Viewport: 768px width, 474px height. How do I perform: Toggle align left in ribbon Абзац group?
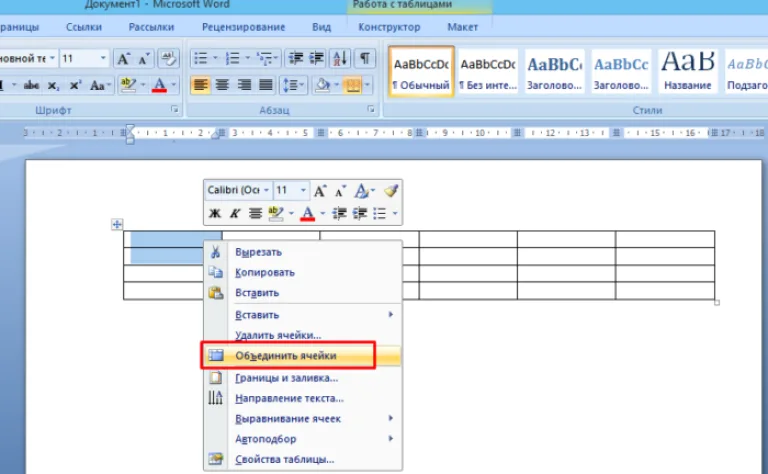pos(200,85)
